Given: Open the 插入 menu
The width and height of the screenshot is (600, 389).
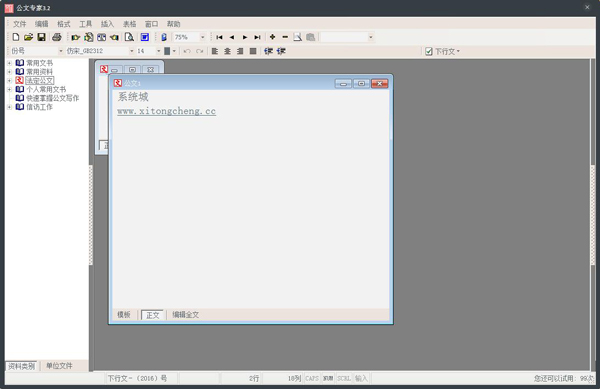Looking at the screenshot, I should pos(107,24).
